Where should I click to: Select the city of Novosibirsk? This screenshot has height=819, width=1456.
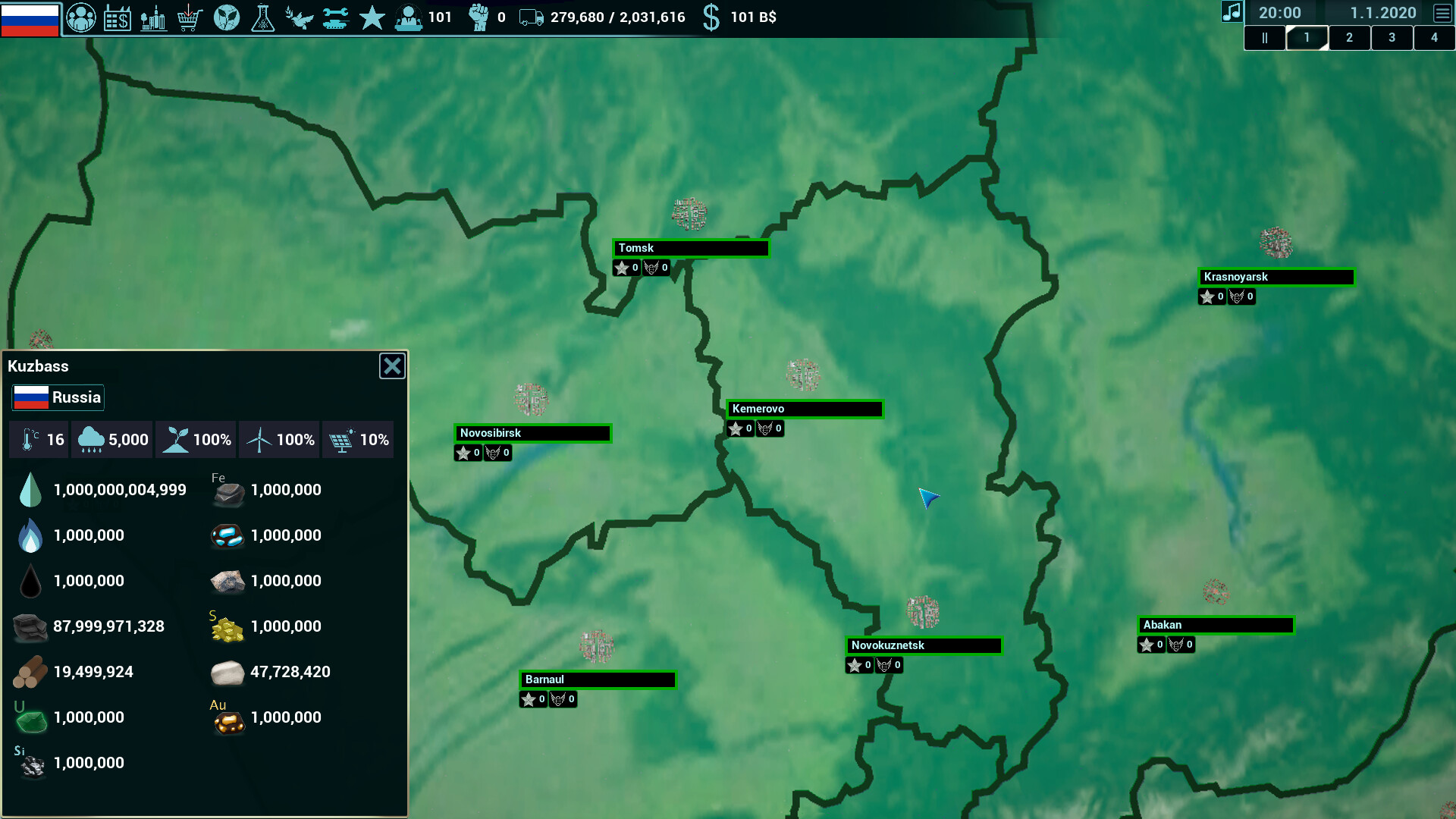click(532, 433)
